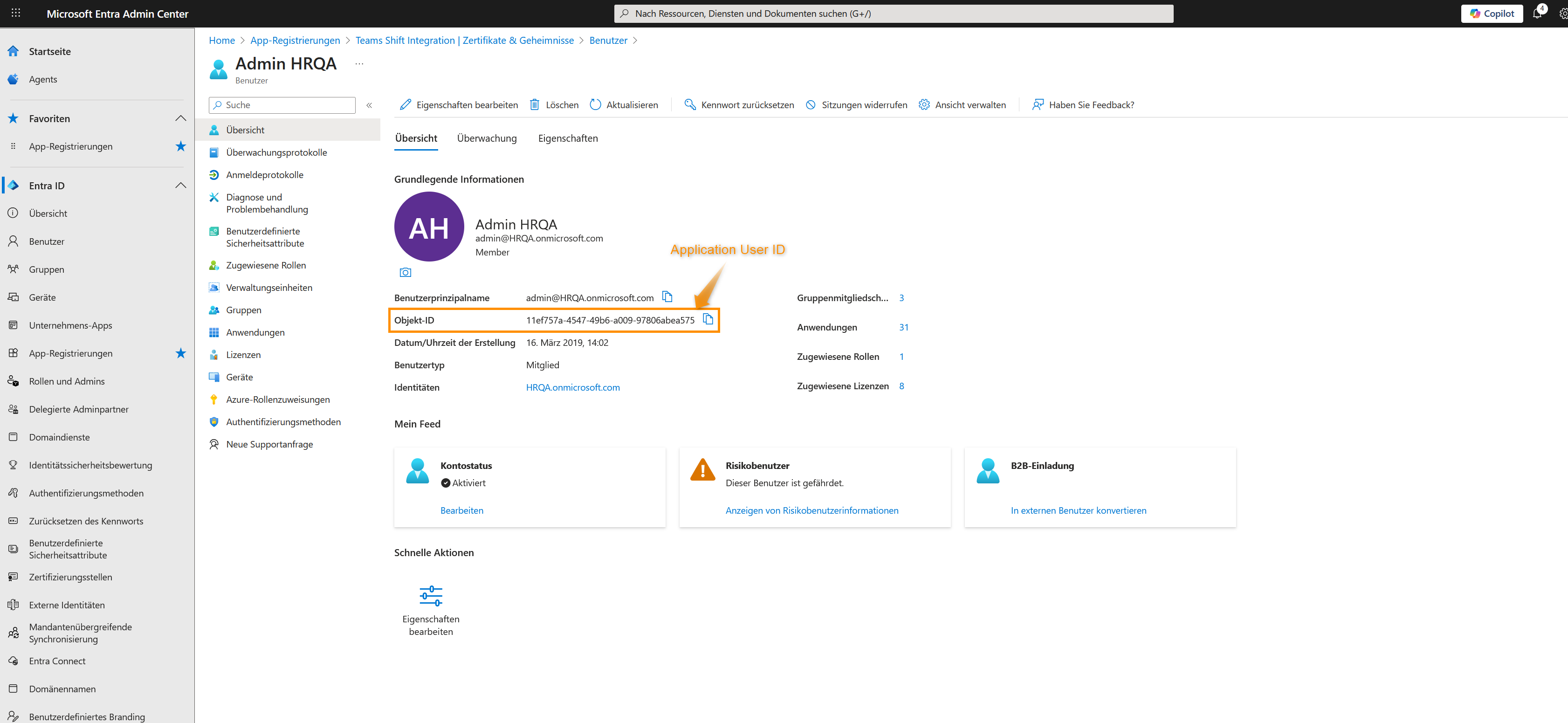Click Haben Sie Feedback? option
This screenshot has width=1568, height=723.
point(1084,105)
